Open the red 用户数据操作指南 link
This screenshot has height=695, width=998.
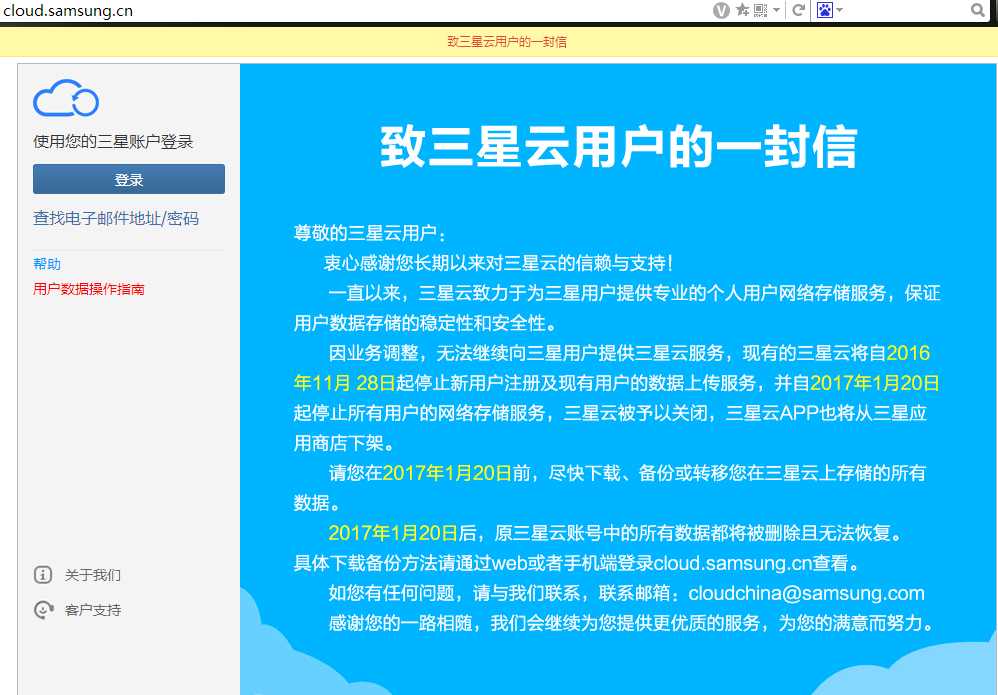[89, 289]
